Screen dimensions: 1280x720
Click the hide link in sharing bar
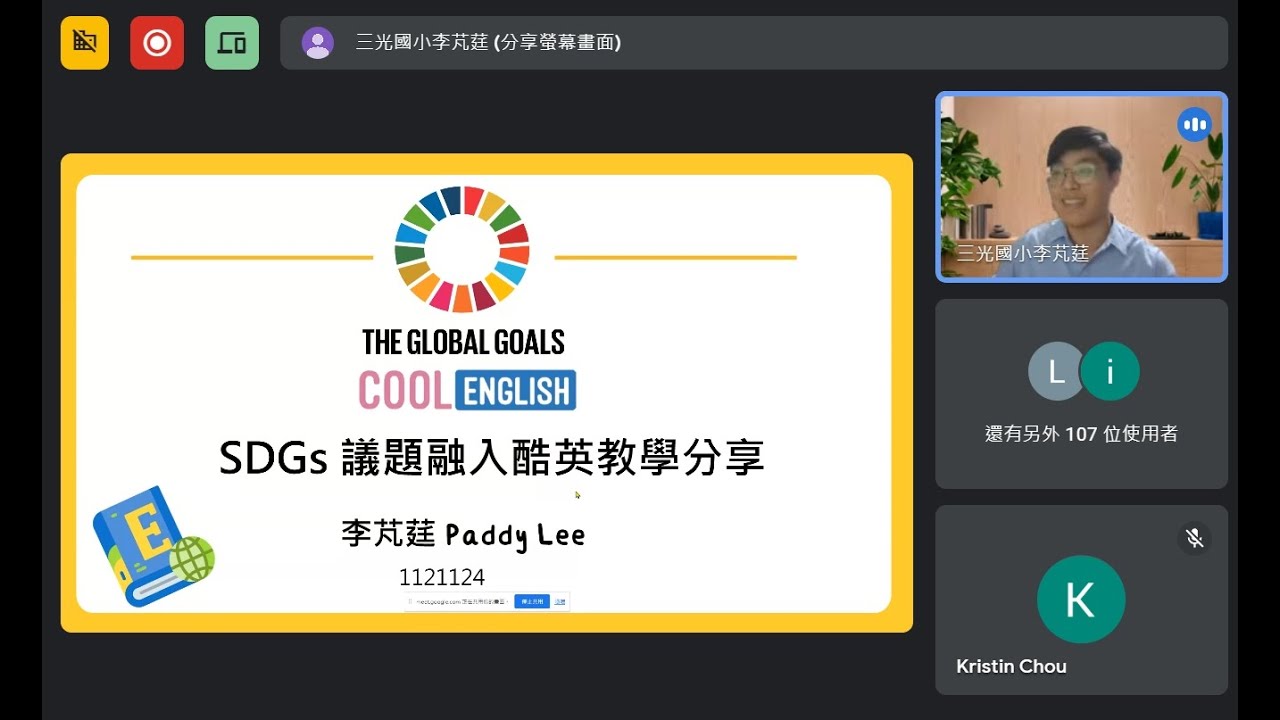click(560, 601)
